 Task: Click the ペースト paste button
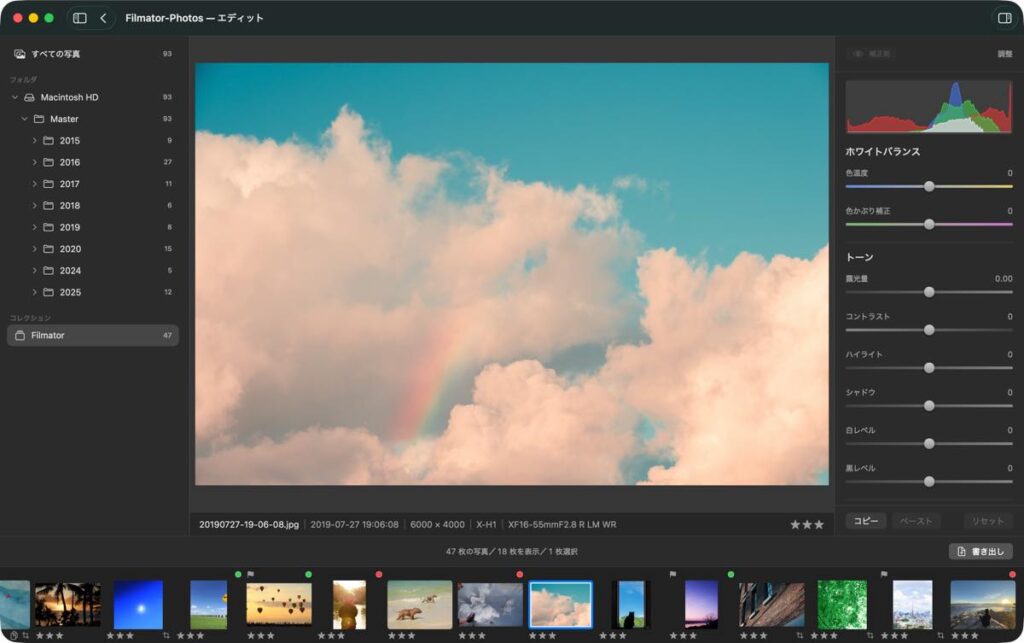(x=916, y=521)
